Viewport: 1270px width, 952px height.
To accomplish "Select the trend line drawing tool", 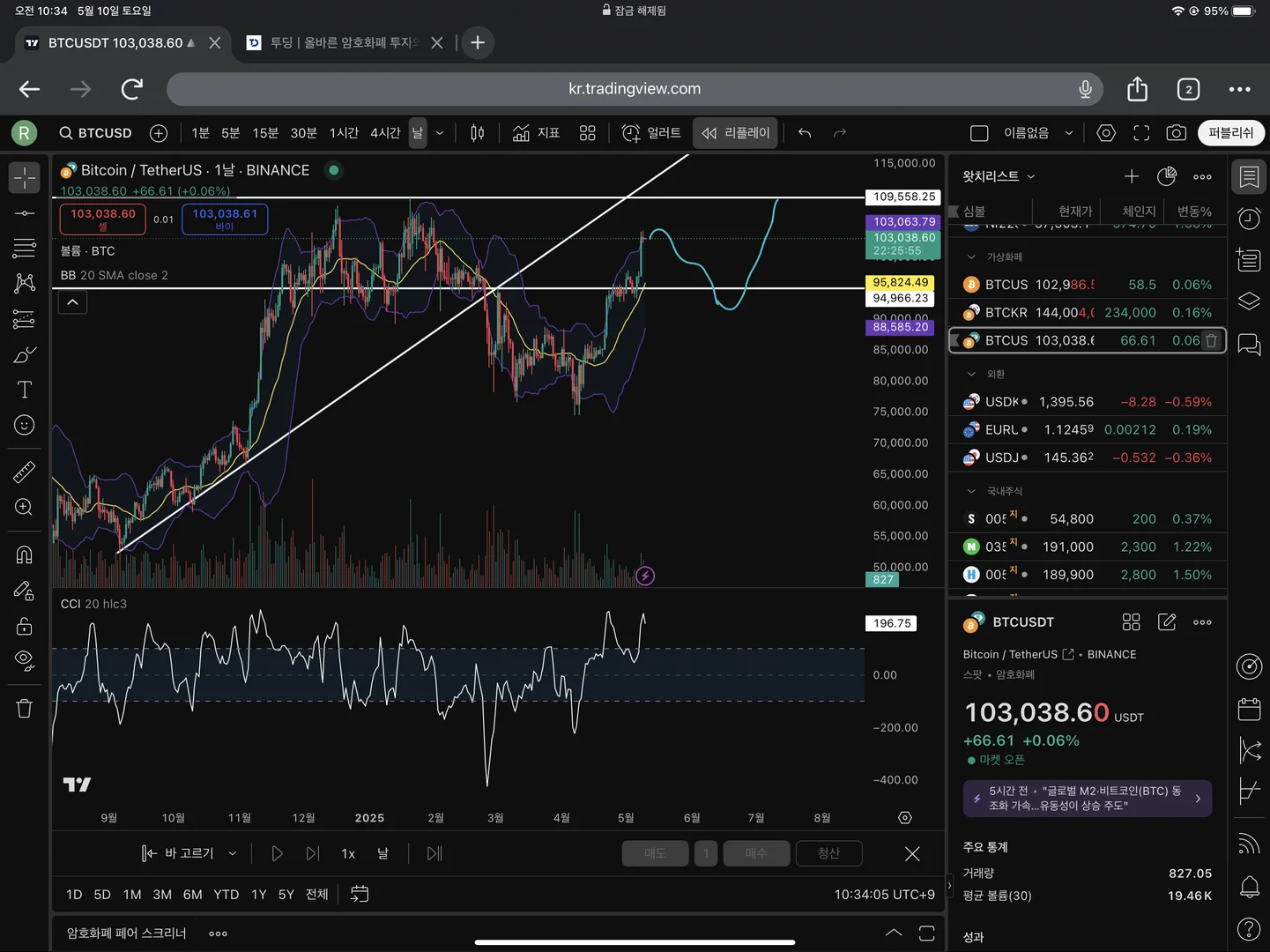I will coord(25,213).
